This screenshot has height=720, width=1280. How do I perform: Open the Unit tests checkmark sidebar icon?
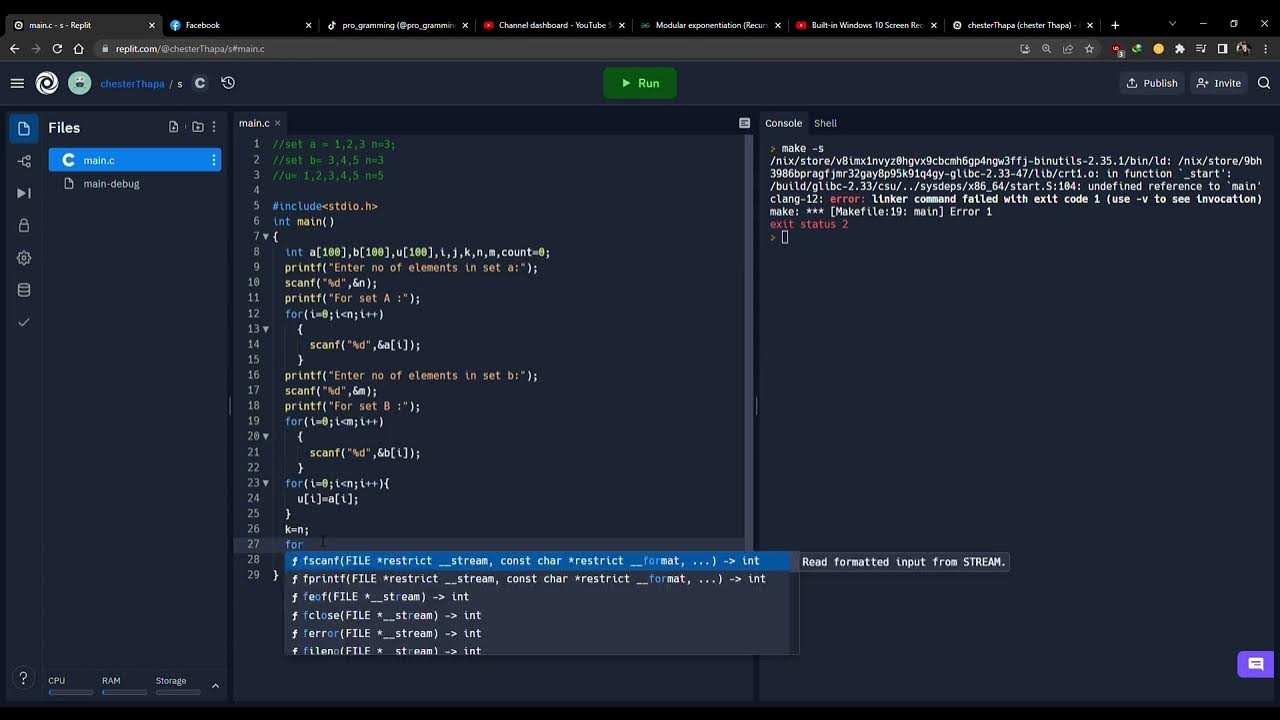(24, 322)
